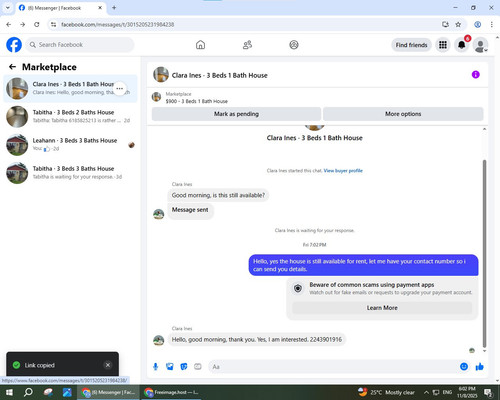The height and width of the screenshot is (400, 500).
Task: Open the Windows Start menu
Action: click(x=9, y=392)
